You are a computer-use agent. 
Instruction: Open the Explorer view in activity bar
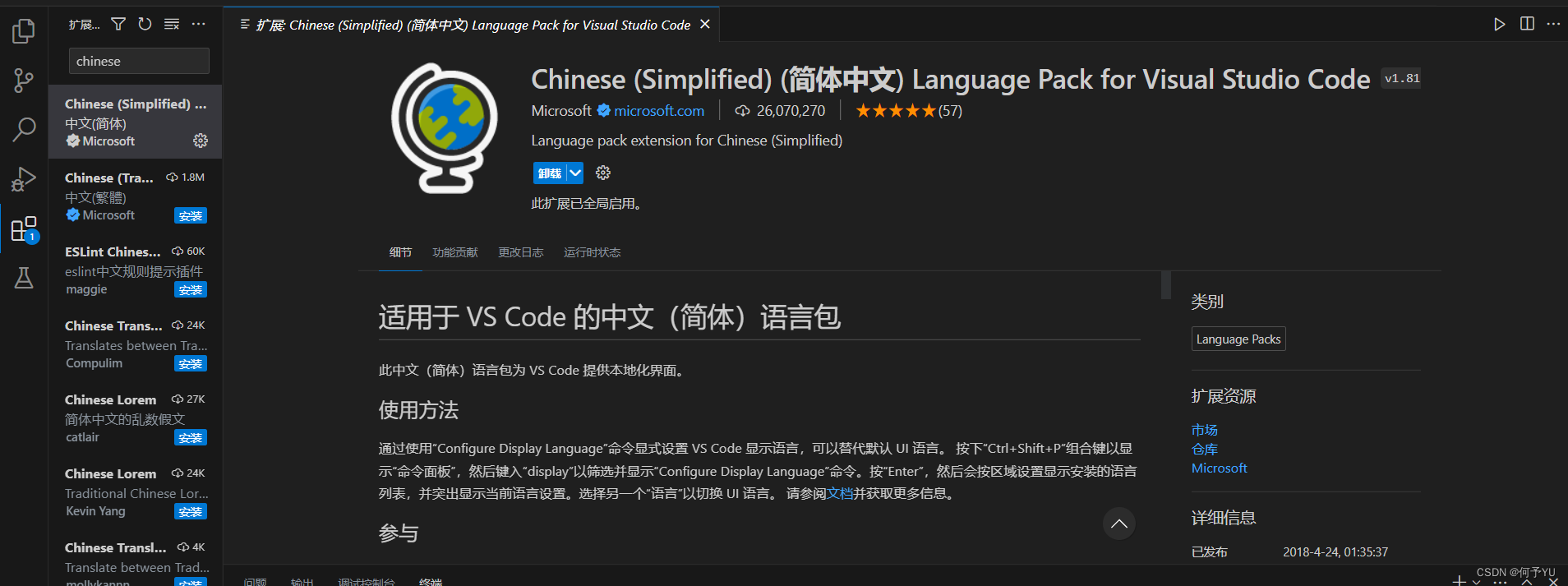coord(24,31)
